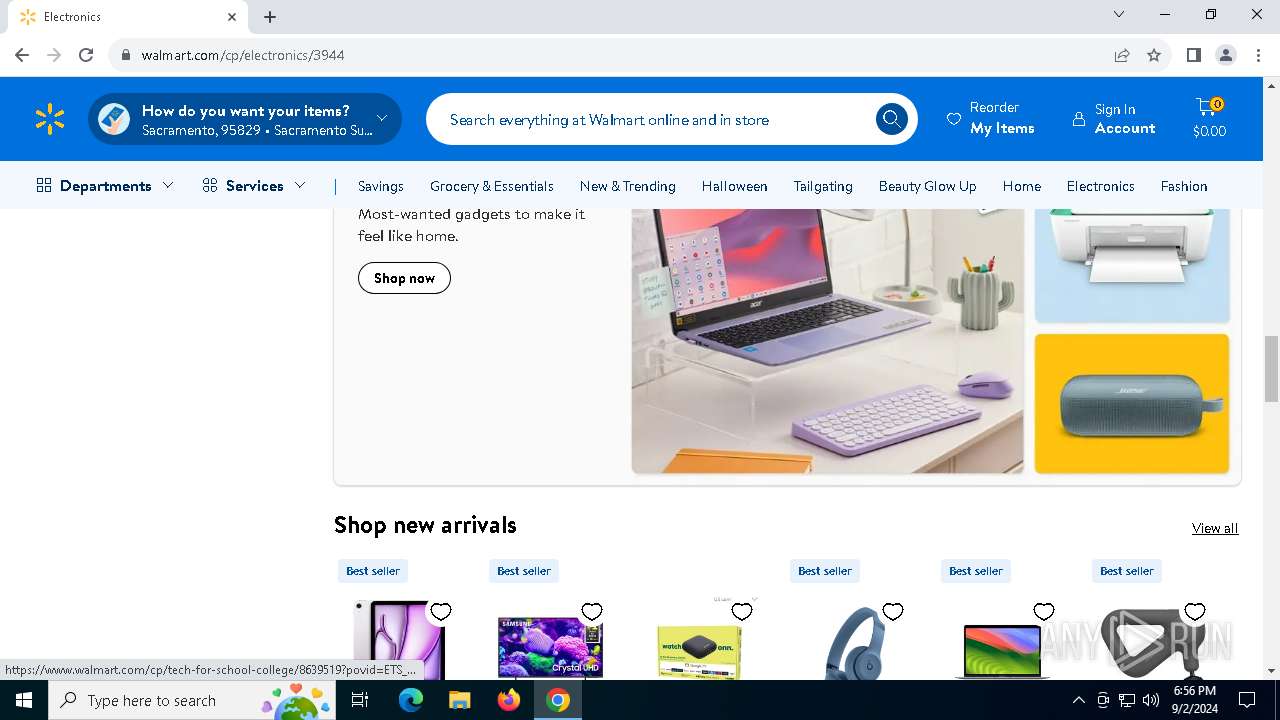Click the Reorder heart icon
This screenshot has width=1280, height=720.
coord(954,119)
